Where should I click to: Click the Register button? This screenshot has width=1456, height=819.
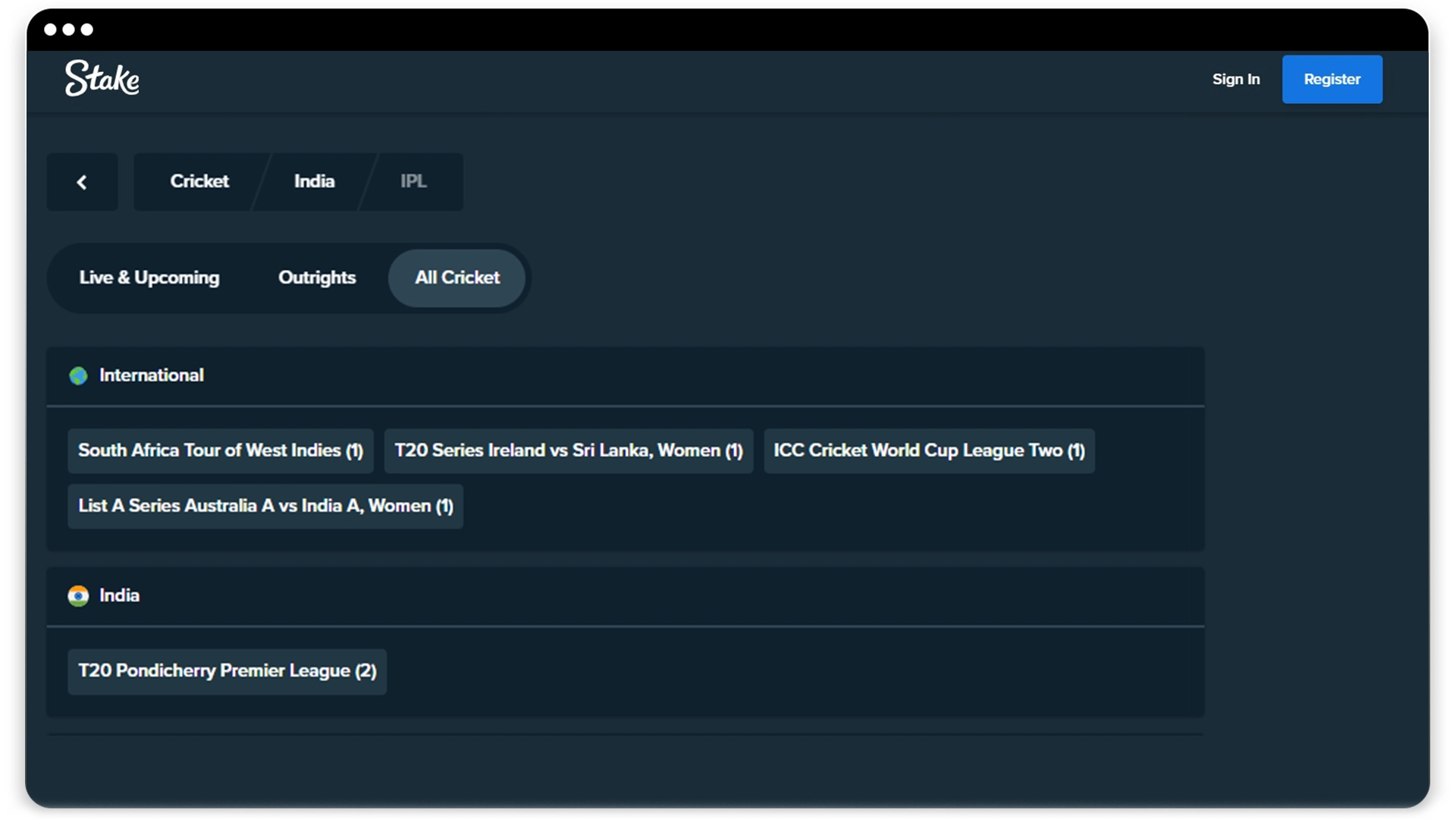click(1332, 79)
